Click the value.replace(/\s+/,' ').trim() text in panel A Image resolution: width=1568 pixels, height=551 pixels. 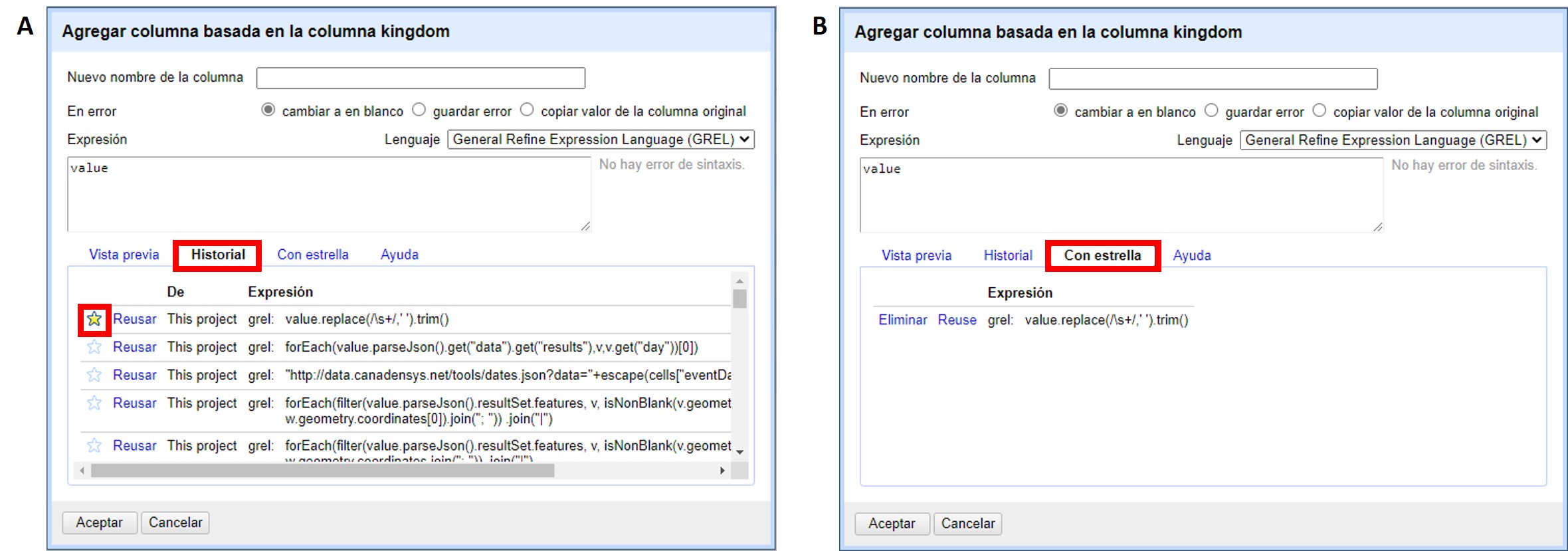click(367, 319)
